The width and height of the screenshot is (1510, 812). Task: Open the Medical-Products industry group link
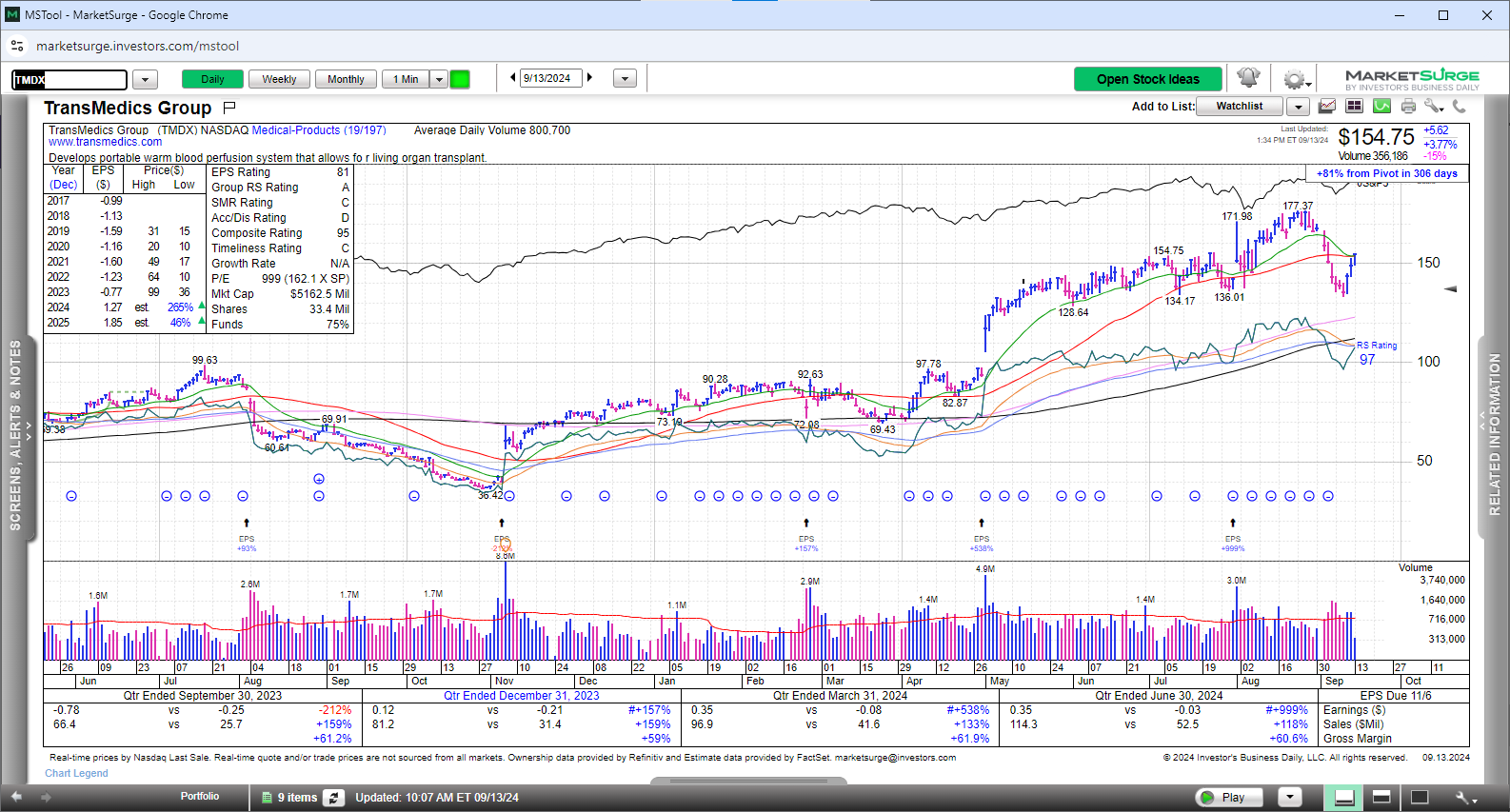click(319, 130)
